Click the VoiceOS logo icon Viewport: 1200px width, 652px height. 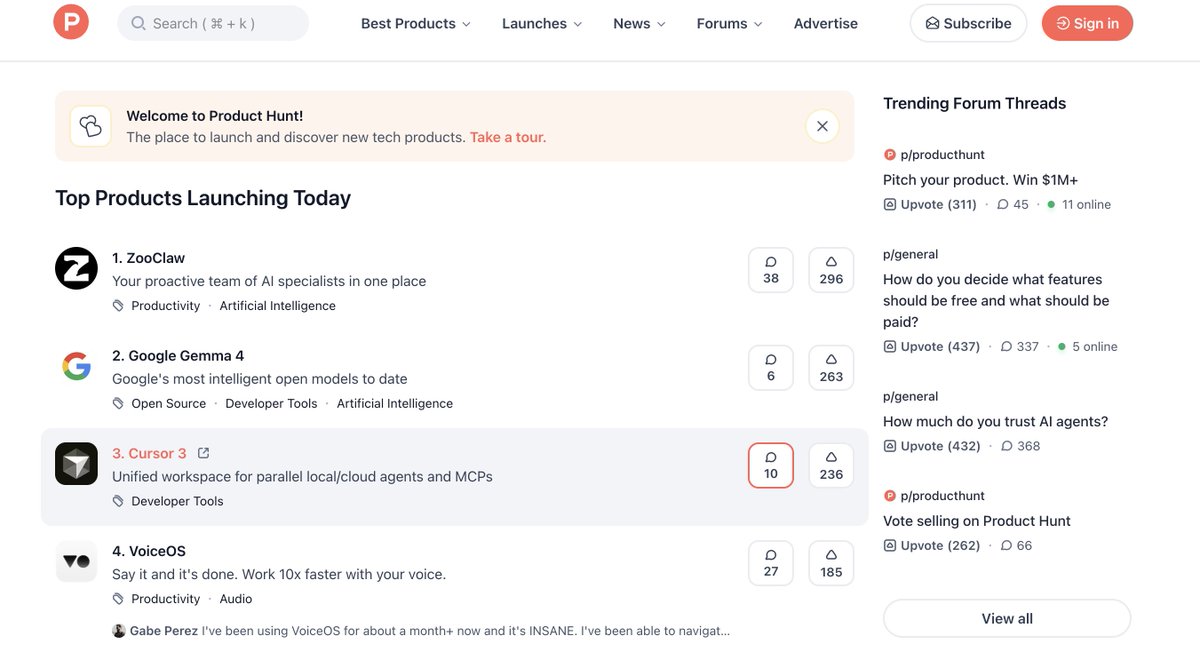coord(76,561)
